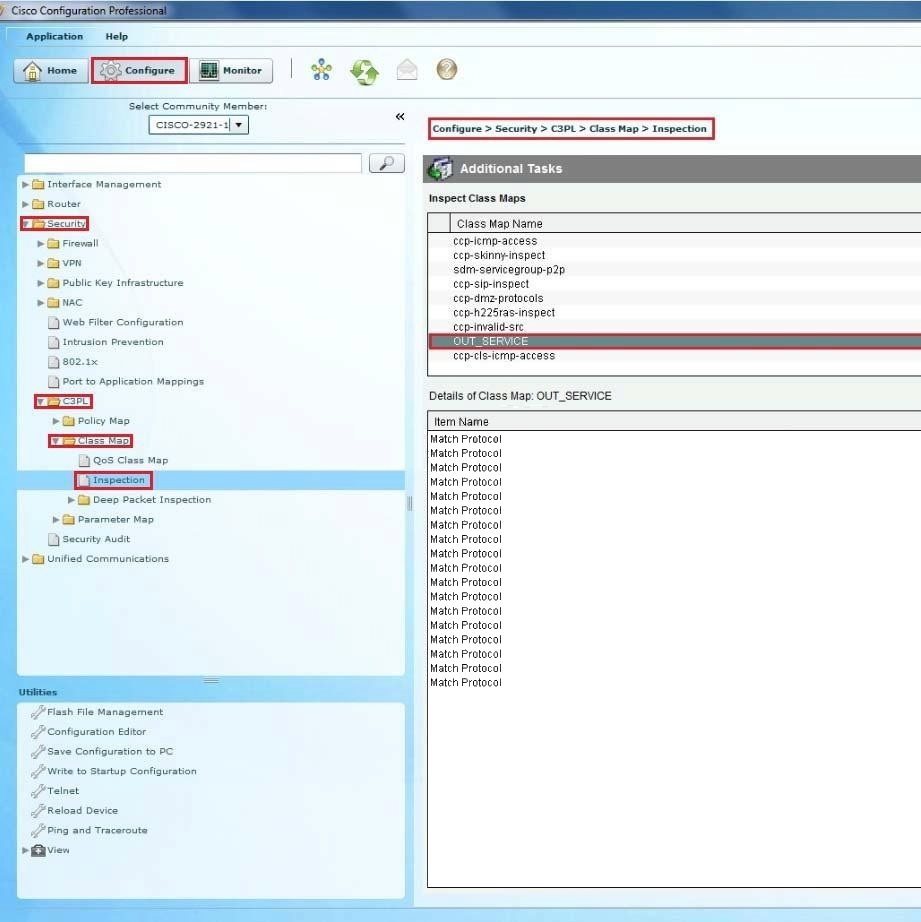This screenshot has width=921, height=922.
Task: Collapse the C3PL folder
Action: 41,402
